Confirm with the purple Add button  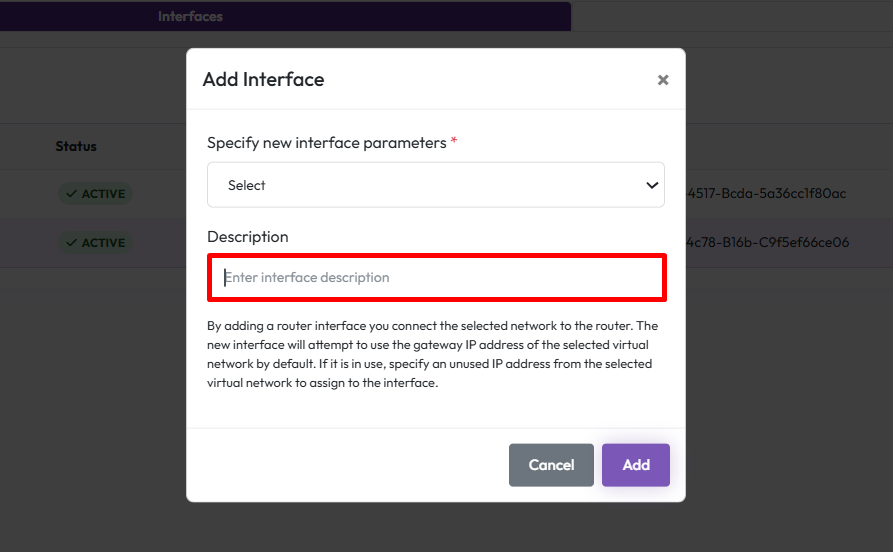(635, 465)
